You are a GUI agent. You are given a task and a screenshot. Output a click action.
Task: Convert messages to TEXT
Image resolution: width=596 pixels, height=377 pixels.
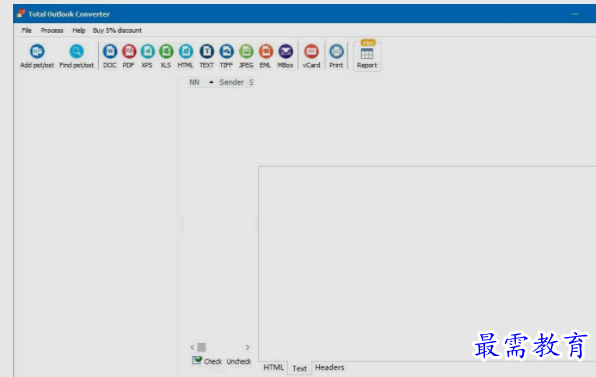pyautogui.click(x=207, y=56)
